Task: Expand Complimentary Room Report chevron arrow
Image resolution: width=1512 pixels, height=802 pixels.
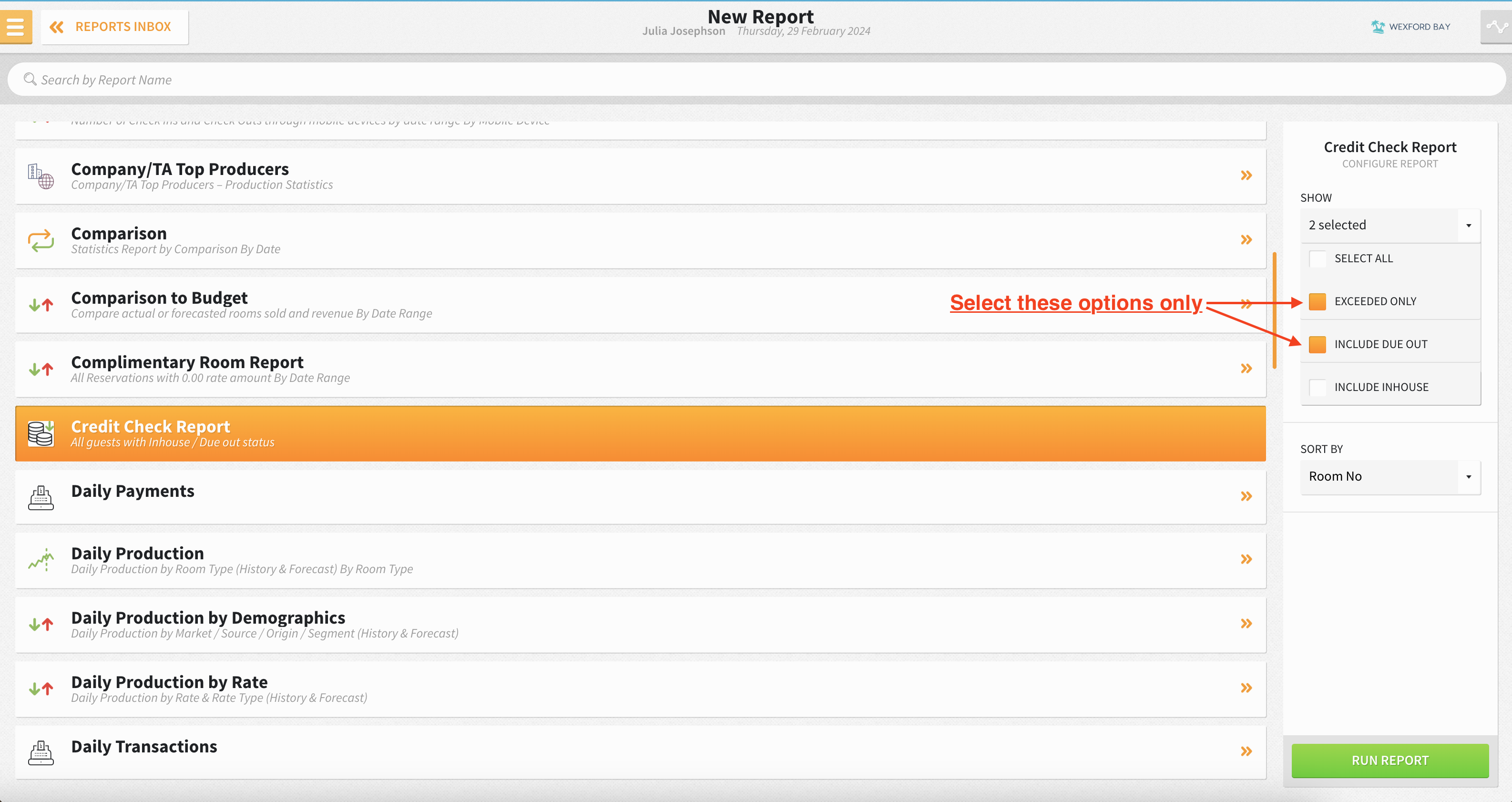Action: (x=1246, y=369)
